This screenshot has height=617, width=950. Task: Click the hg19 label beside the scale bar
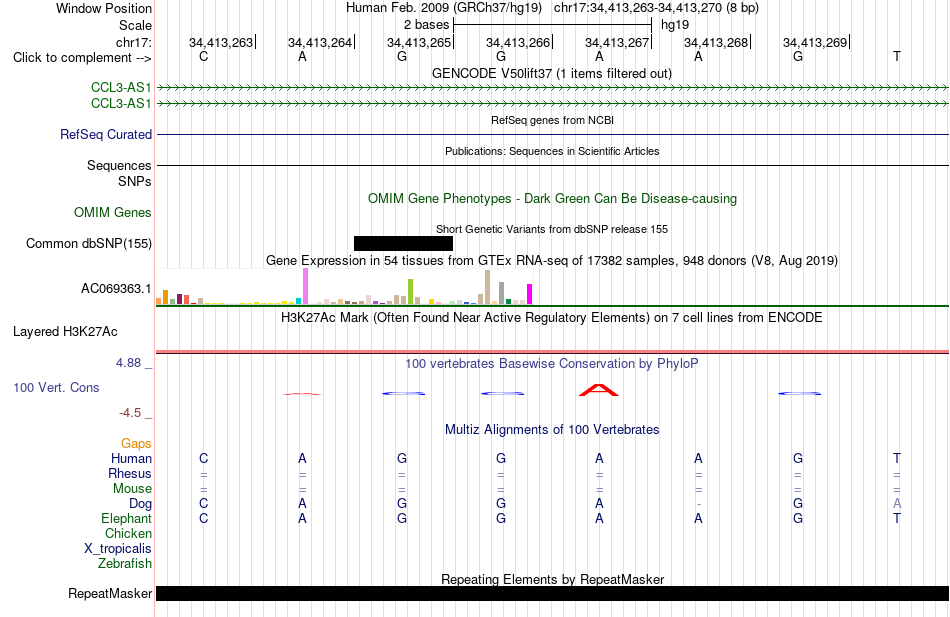(675, 25)
